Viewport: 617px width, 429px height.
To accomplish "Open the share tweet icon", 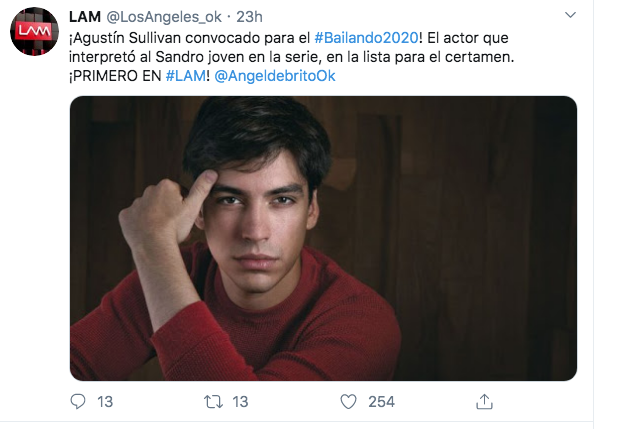I will point(484,402).
